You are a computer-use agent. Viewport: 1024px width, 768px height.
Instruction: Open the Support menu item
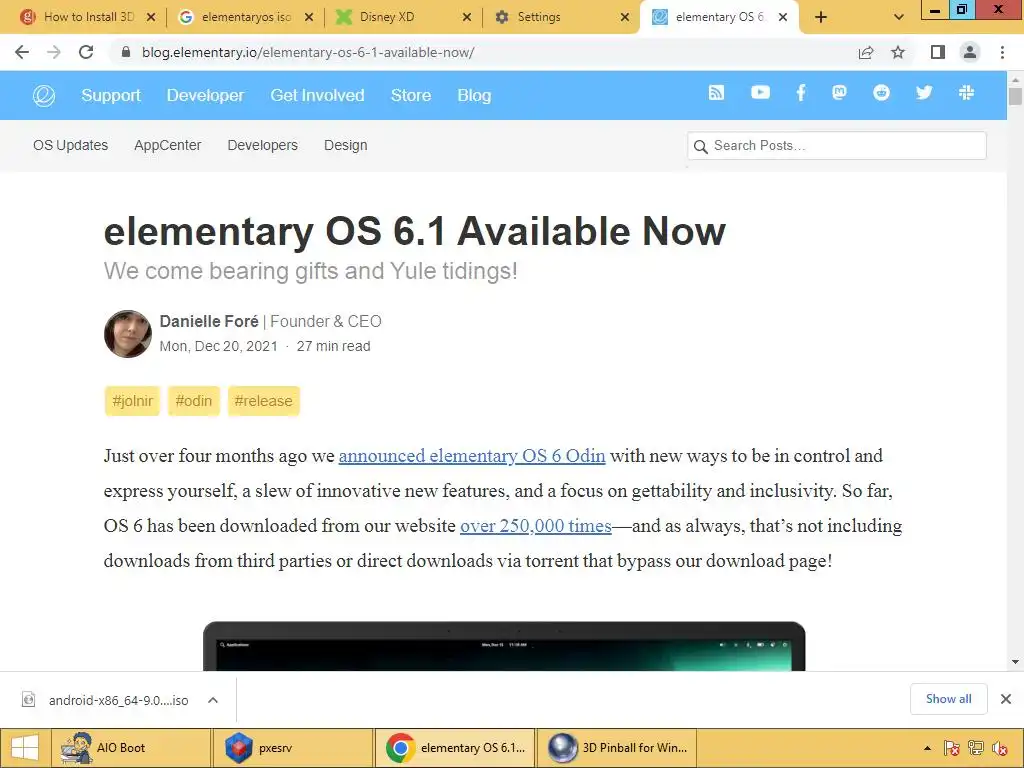111,95
